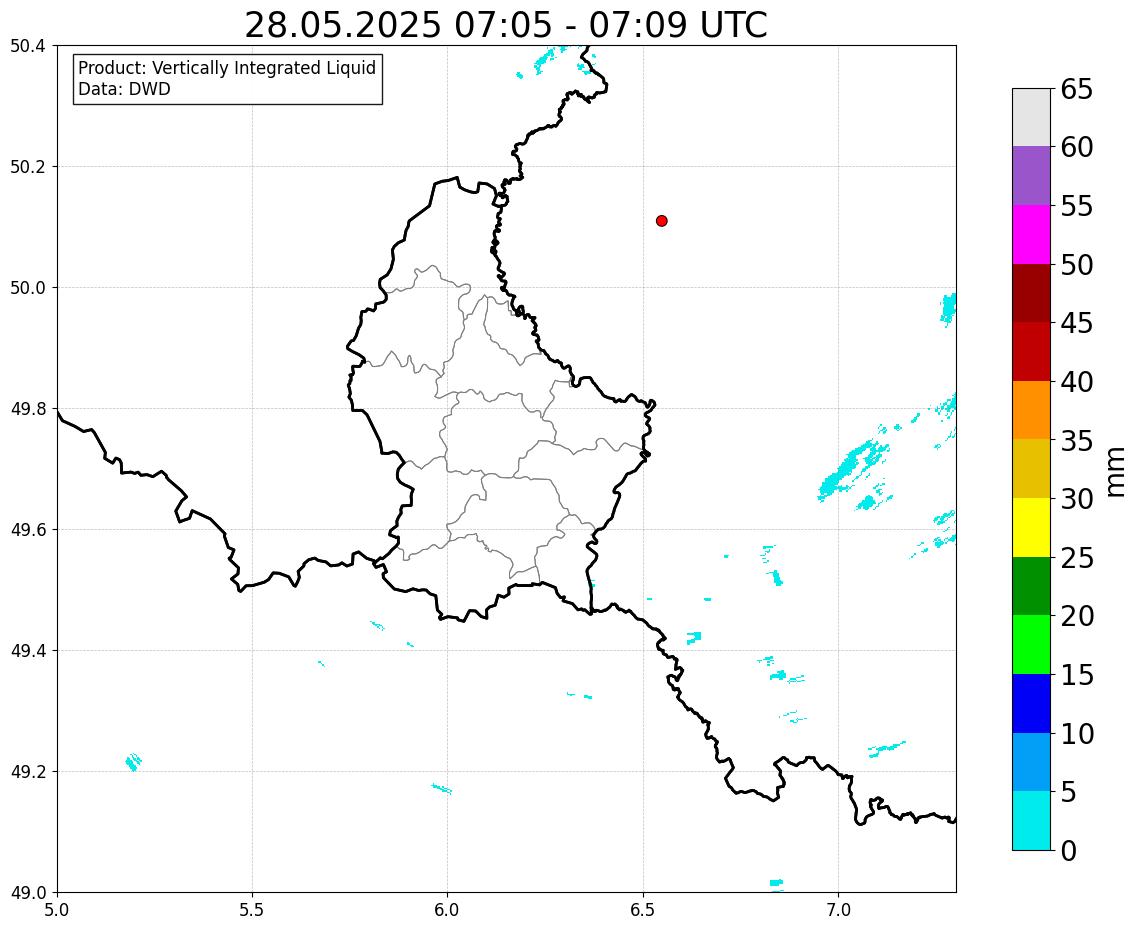Click the longitude axis label 7.0
1138x930 pixels.
(x=838, y=910)
